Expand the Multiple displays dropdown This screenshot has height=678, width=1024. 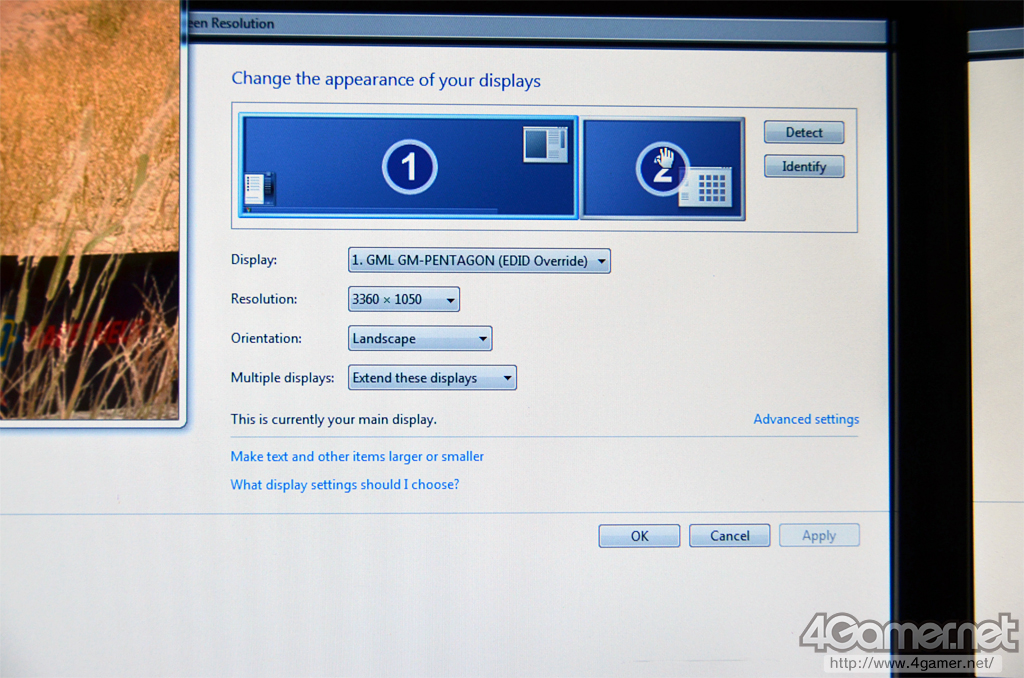click(x=432, y=378)
